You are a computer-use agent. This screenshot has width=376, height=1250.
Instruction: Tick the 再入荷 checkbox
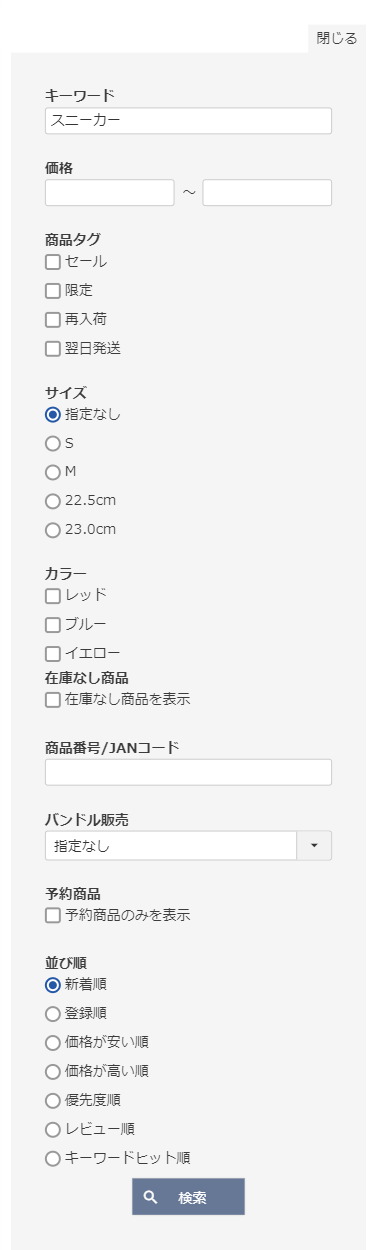(53, 320)
